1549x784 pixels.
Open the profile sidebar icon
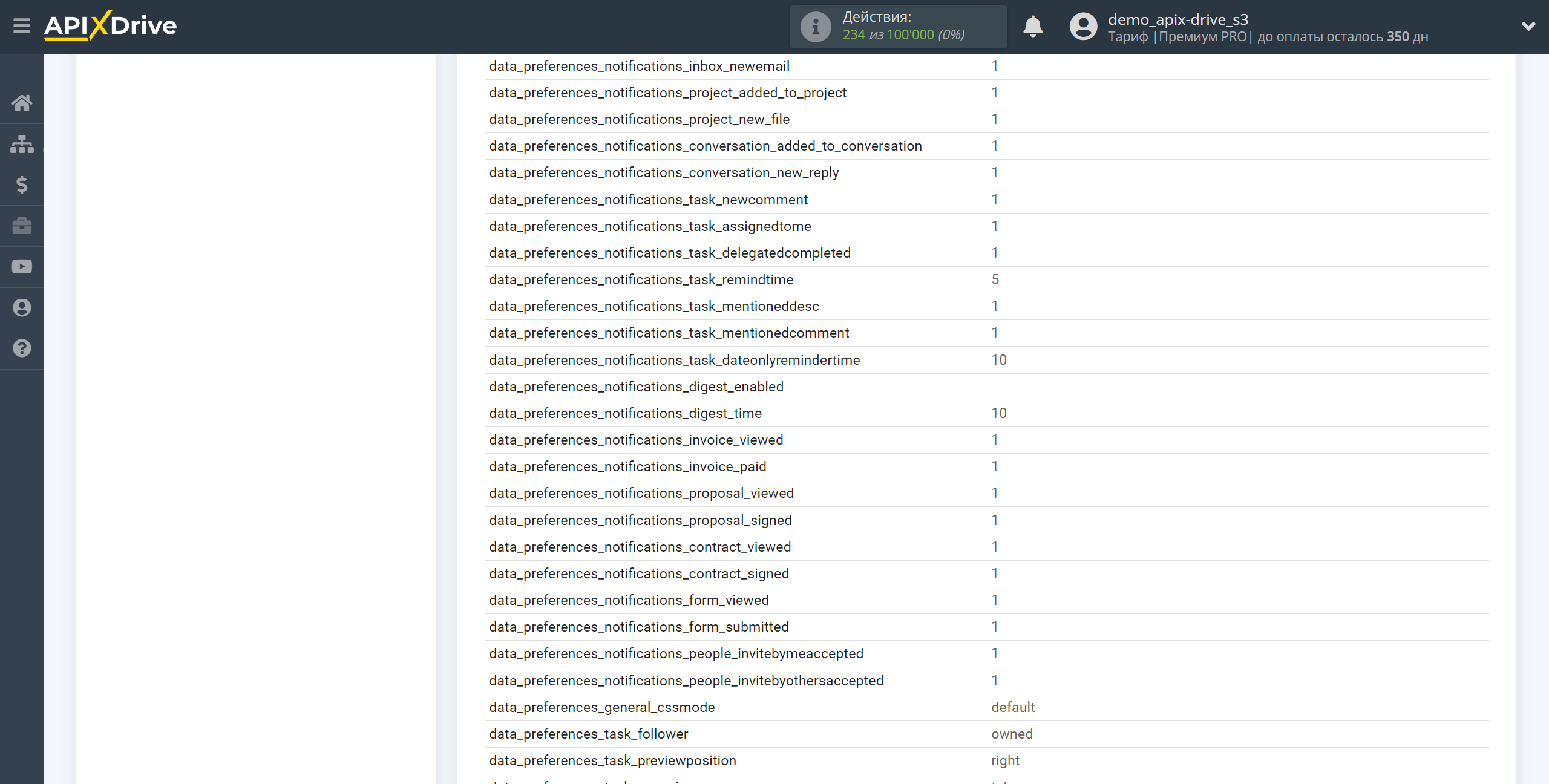(22, 307)
